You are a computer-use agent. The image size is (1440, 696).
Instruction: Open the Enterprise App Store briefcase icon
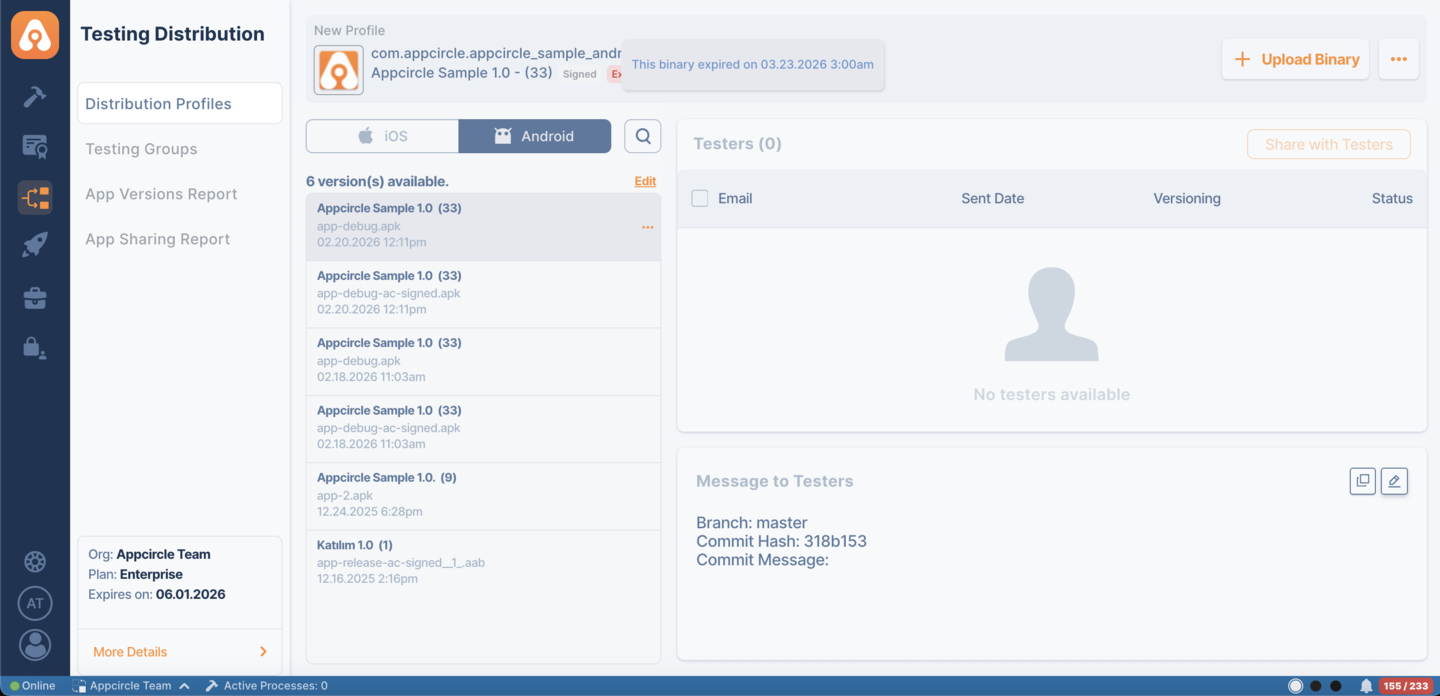click(x=35, y=297)
